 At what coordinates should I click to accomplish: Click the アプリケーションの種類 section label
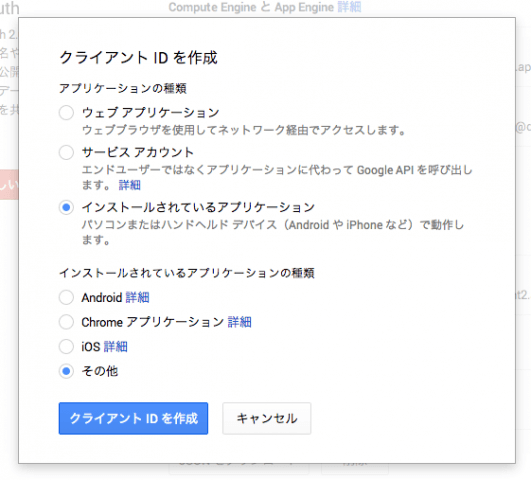point(123,88)
